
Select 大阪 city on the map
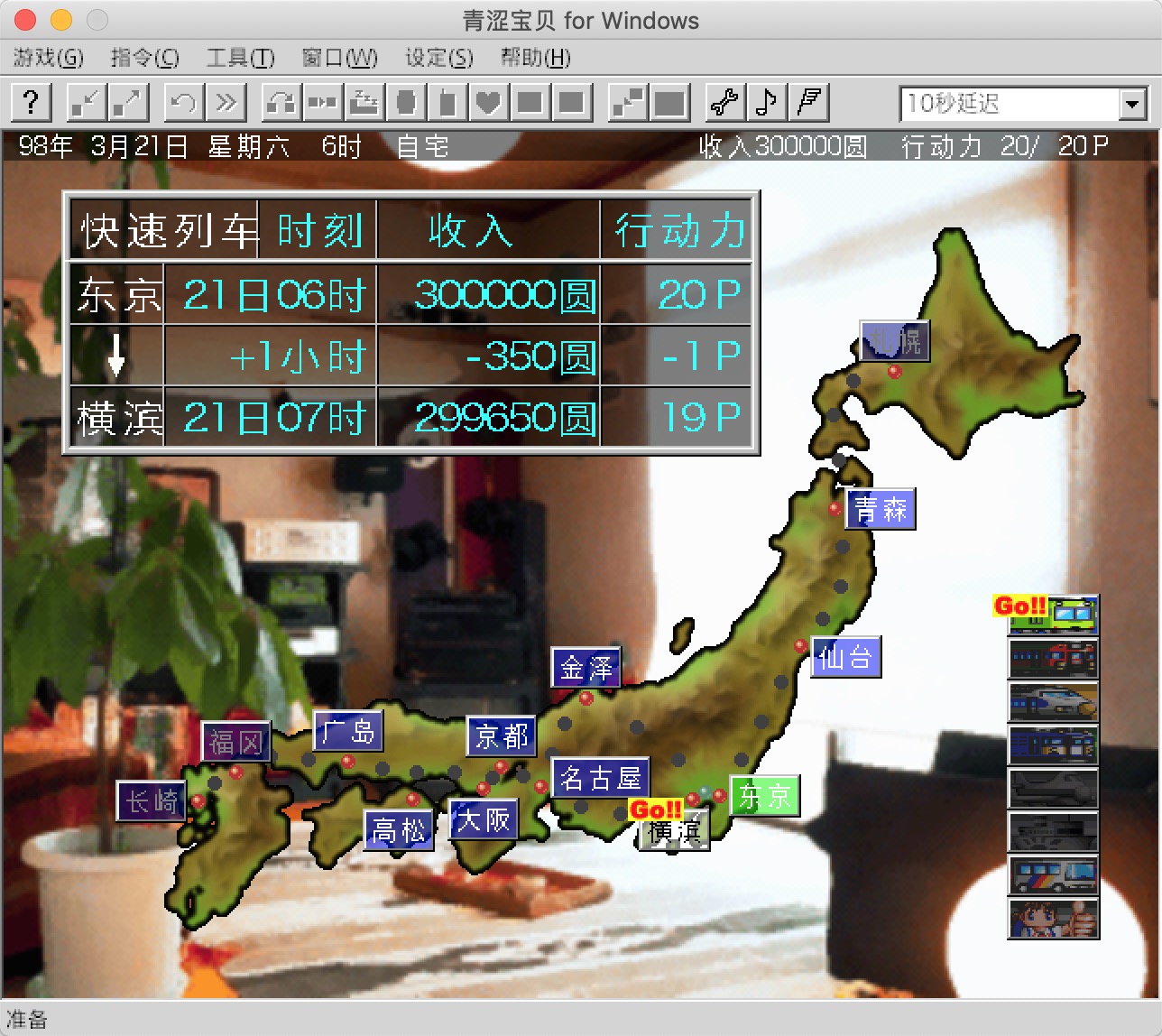coord(484,819)
